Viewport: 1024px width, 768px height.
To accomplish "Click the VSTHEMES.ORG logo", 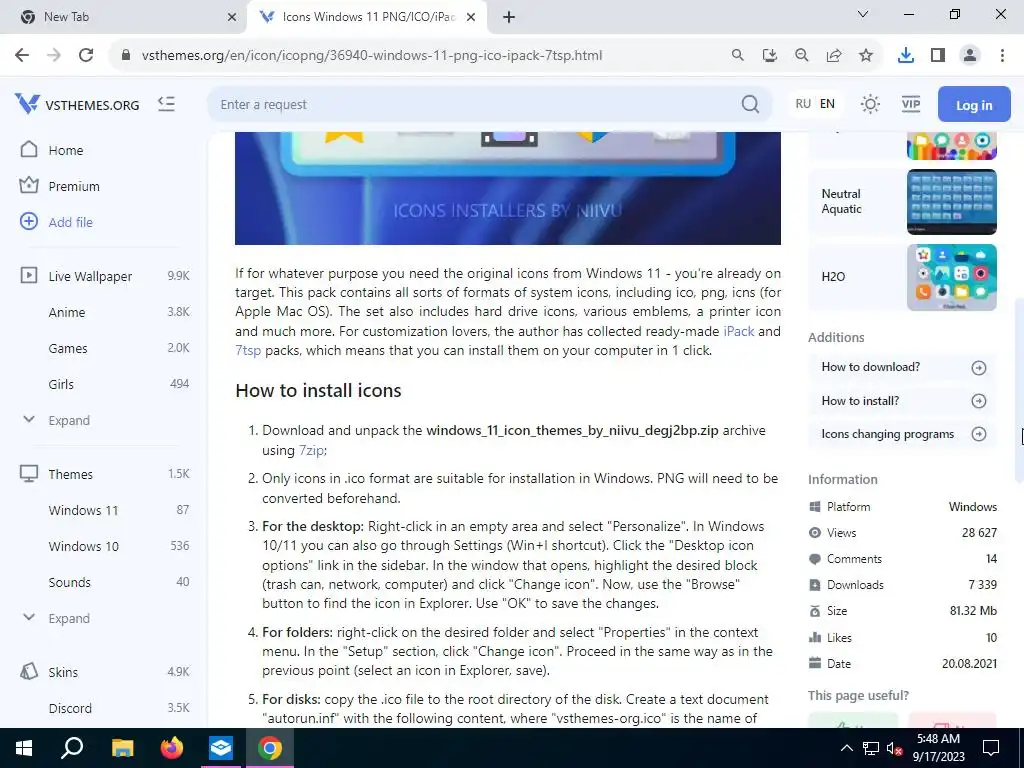I will (x=77, y=104).
